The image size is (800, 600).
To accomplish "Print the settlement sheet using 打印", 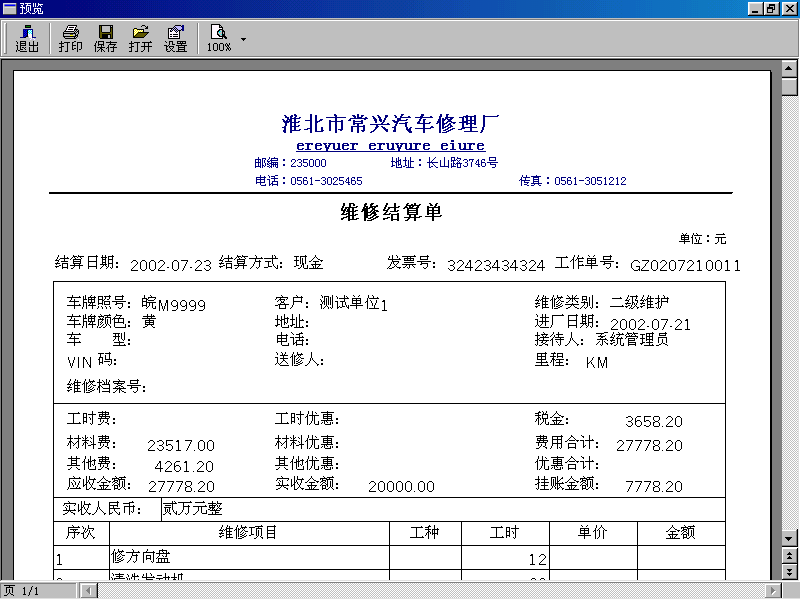I will 70,38.
